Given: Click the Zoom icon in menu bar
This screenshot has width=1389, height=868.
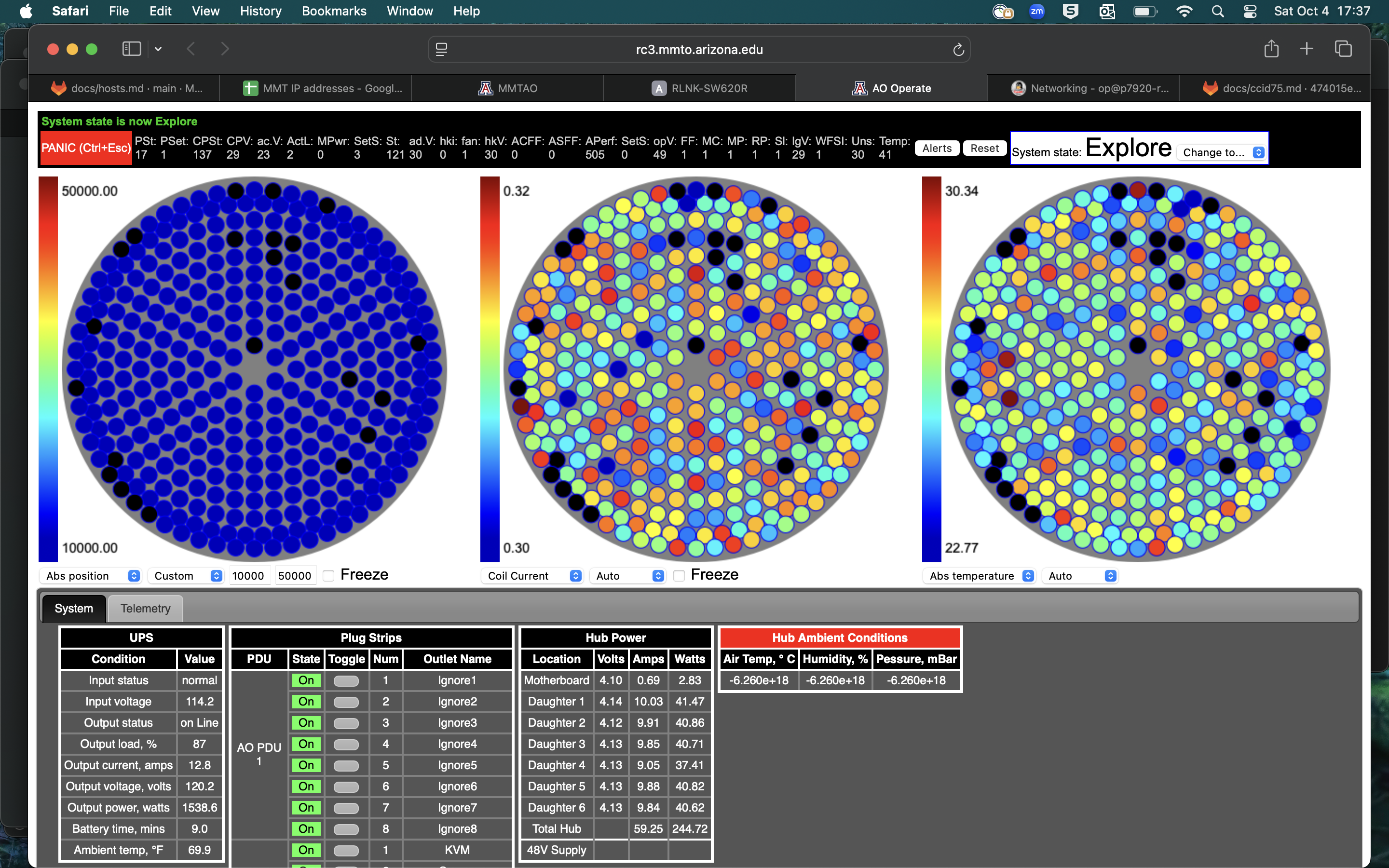Looking at the screenshot, I should point(1036,11).
